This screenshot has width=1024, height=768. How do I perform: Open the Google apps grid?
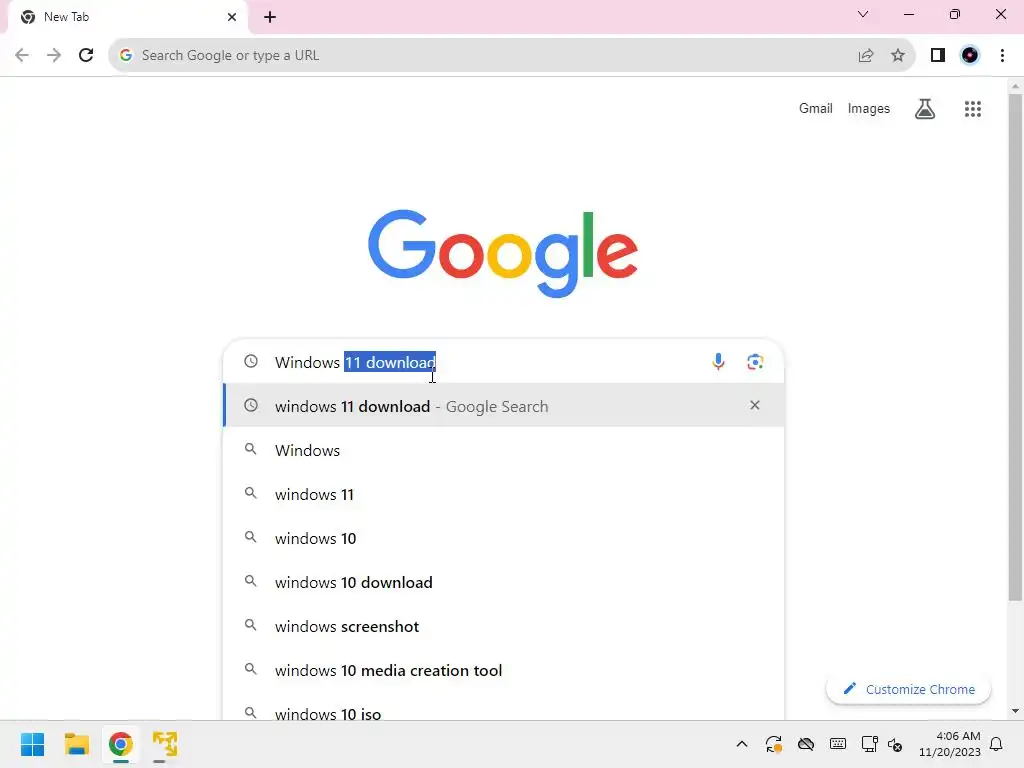pos(973,108)
